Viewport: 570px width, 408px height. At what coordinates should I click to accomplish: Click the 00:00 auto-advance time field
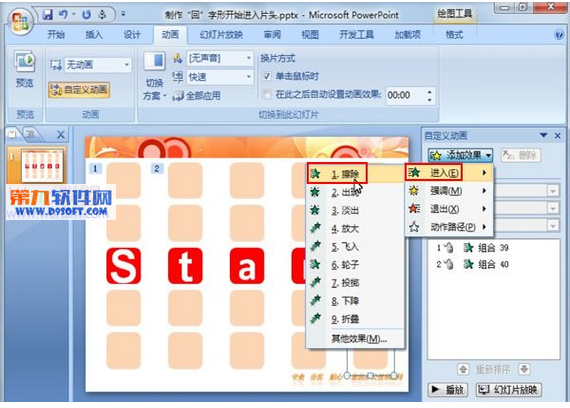[x=405, y=95]
